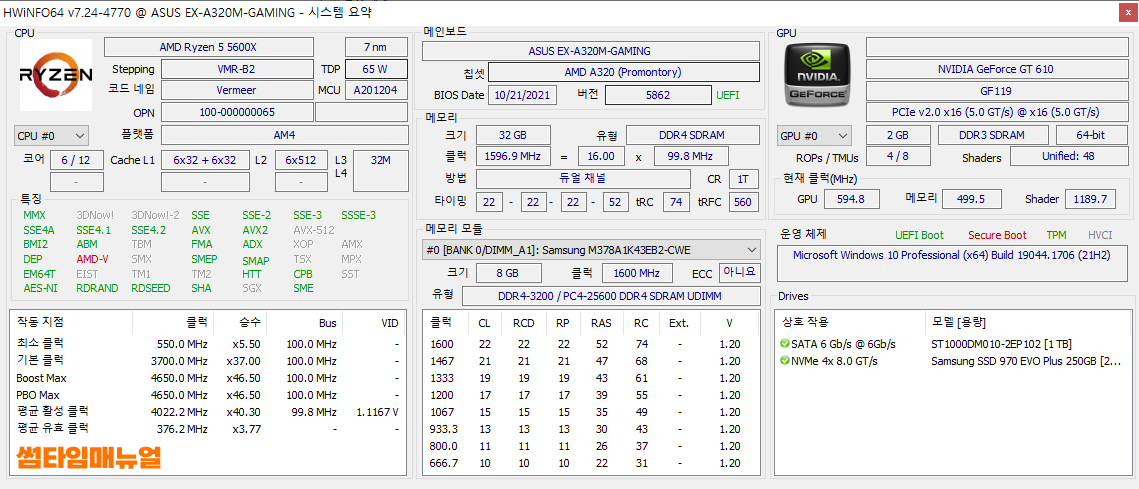Click the Boost Max 4650.0 MHz row
The height and width of the screenshot is (489, 1139).
coord(208,378)
